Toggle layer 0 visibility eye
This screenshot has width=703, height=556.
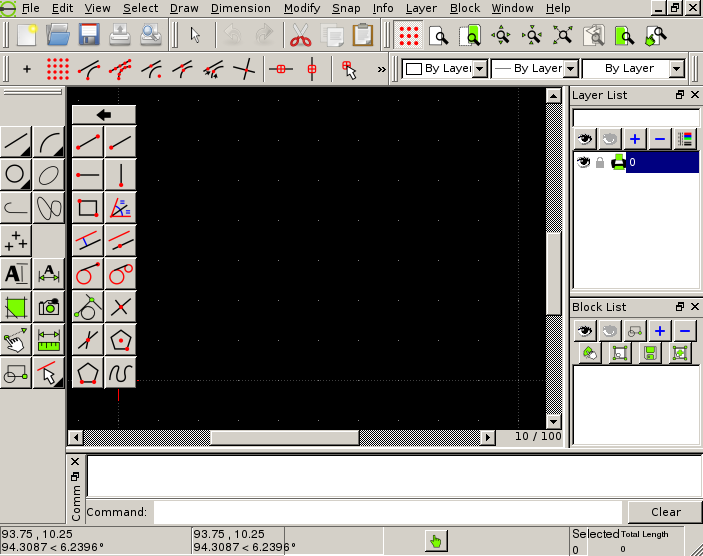(x=583, y=162)
